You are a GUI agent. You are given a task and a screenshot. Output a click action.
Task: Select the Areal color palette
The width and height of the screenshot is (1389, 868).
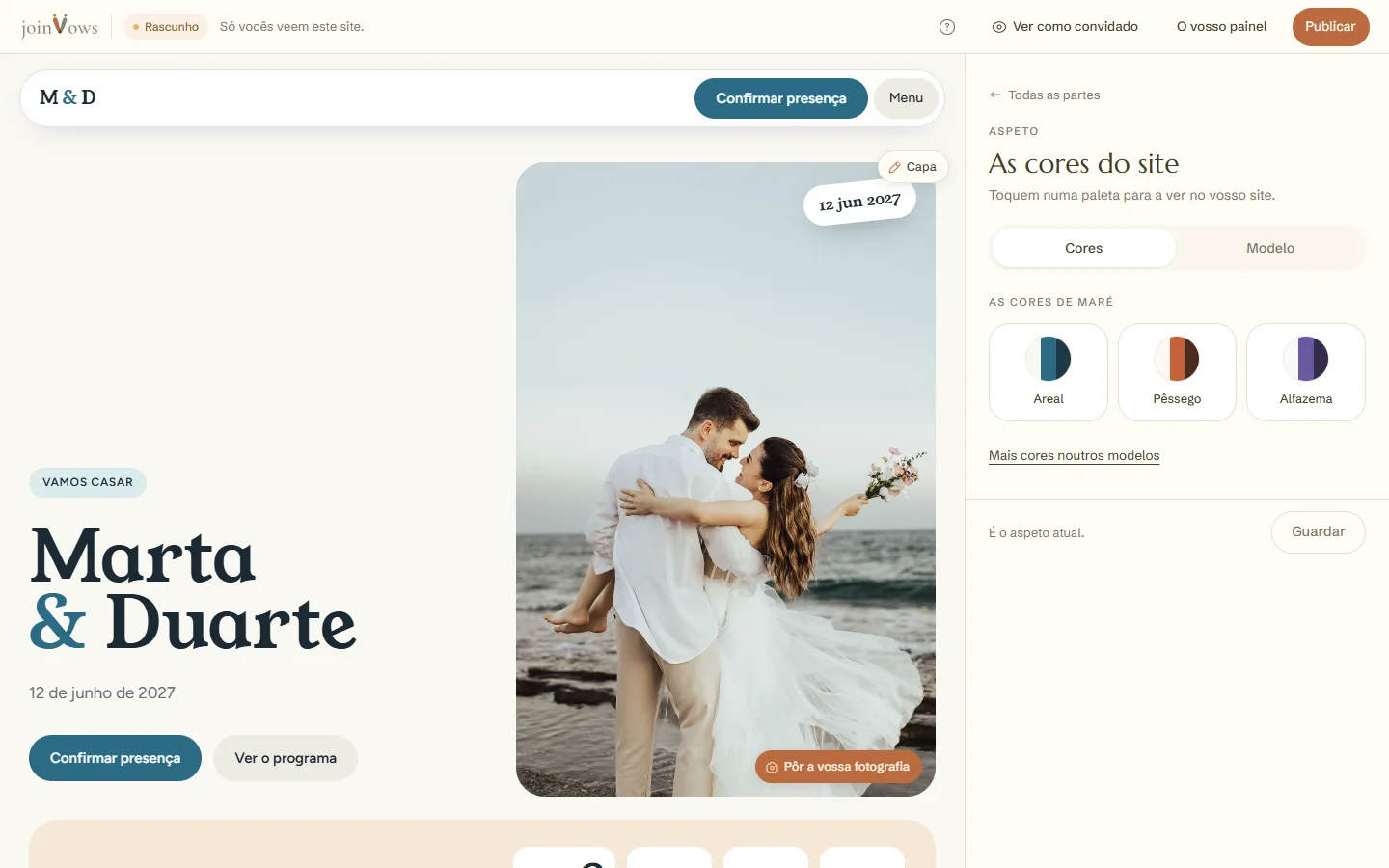[1049, 372]
